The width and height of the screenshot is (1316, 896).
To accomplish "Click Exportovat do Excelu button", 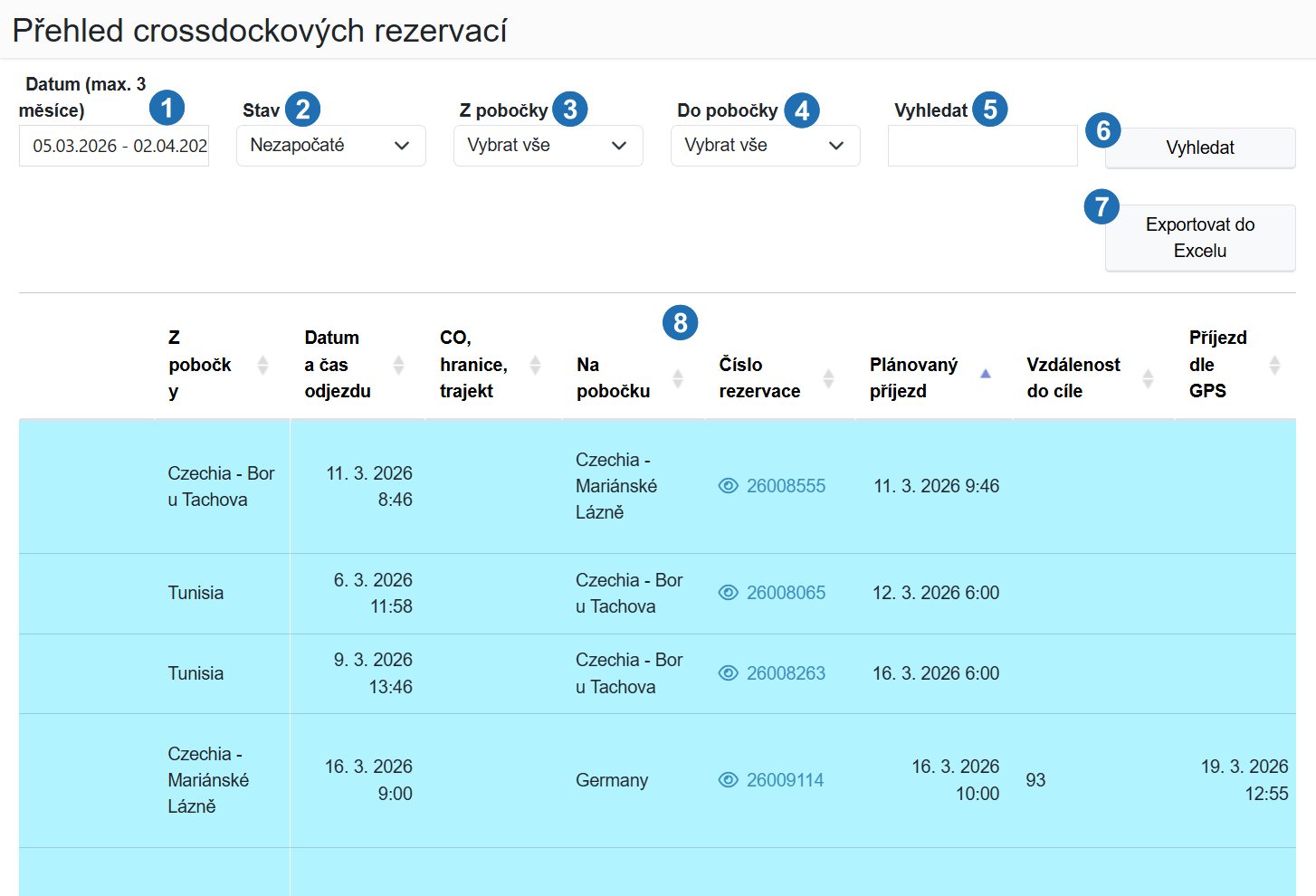I will coord(1200,238).
